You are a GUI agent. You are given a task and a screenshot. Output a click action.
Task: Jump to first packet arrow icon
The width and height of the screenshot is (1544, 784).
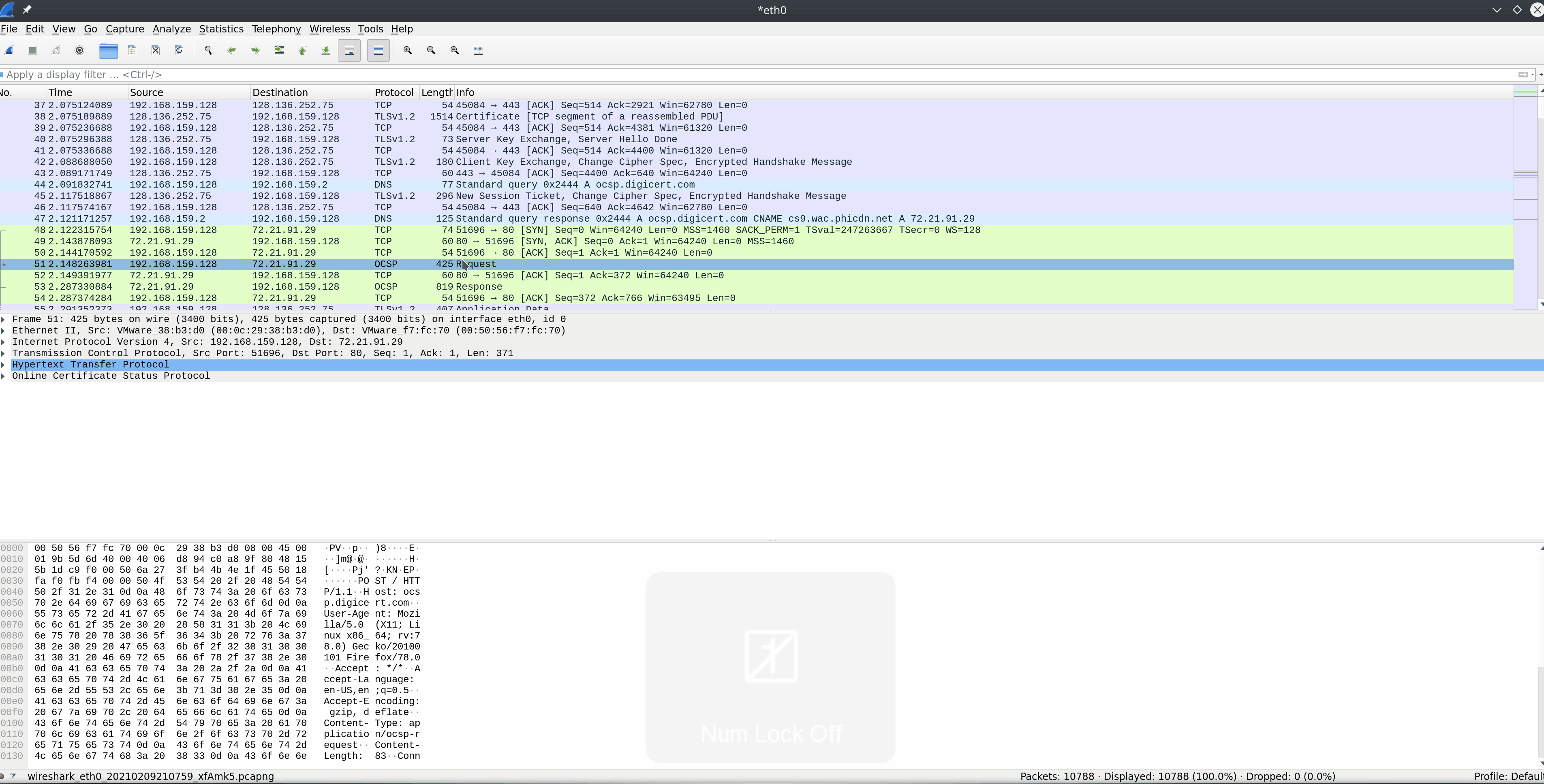pos(302,50)
